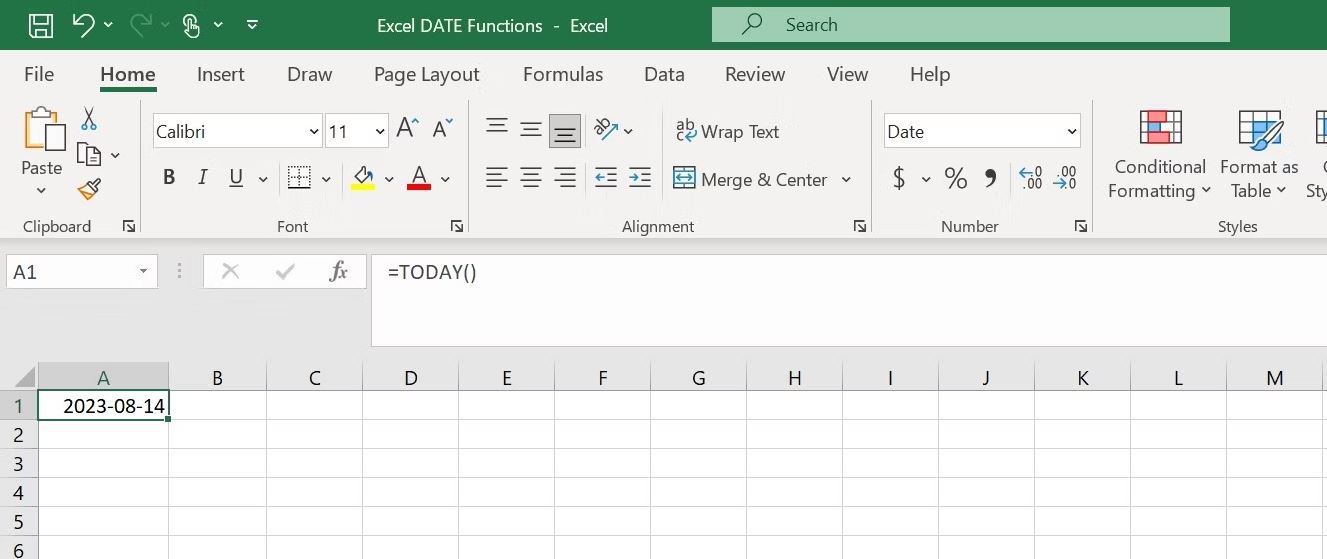
Task: Click the Cut scissors icon
Action: [x=89, y=119]
